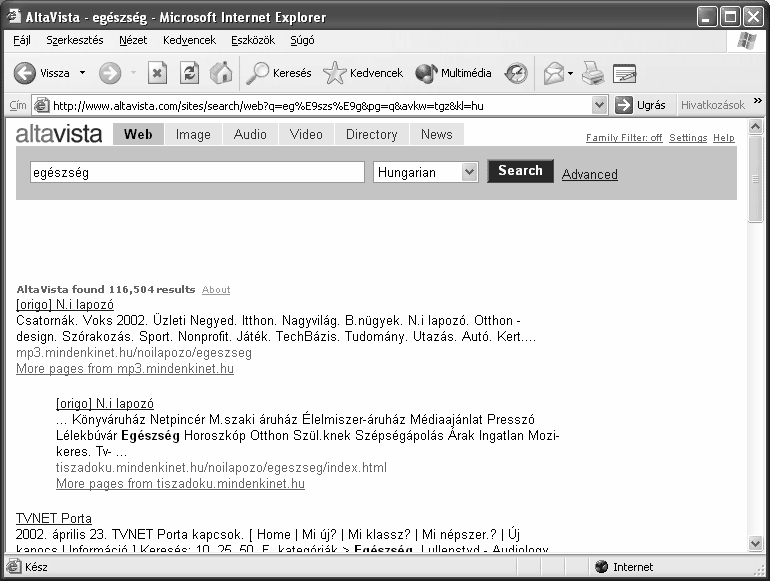770x581 pixels.
Task: Click the window resize grip corner
Action: click(x=761, y=571)
